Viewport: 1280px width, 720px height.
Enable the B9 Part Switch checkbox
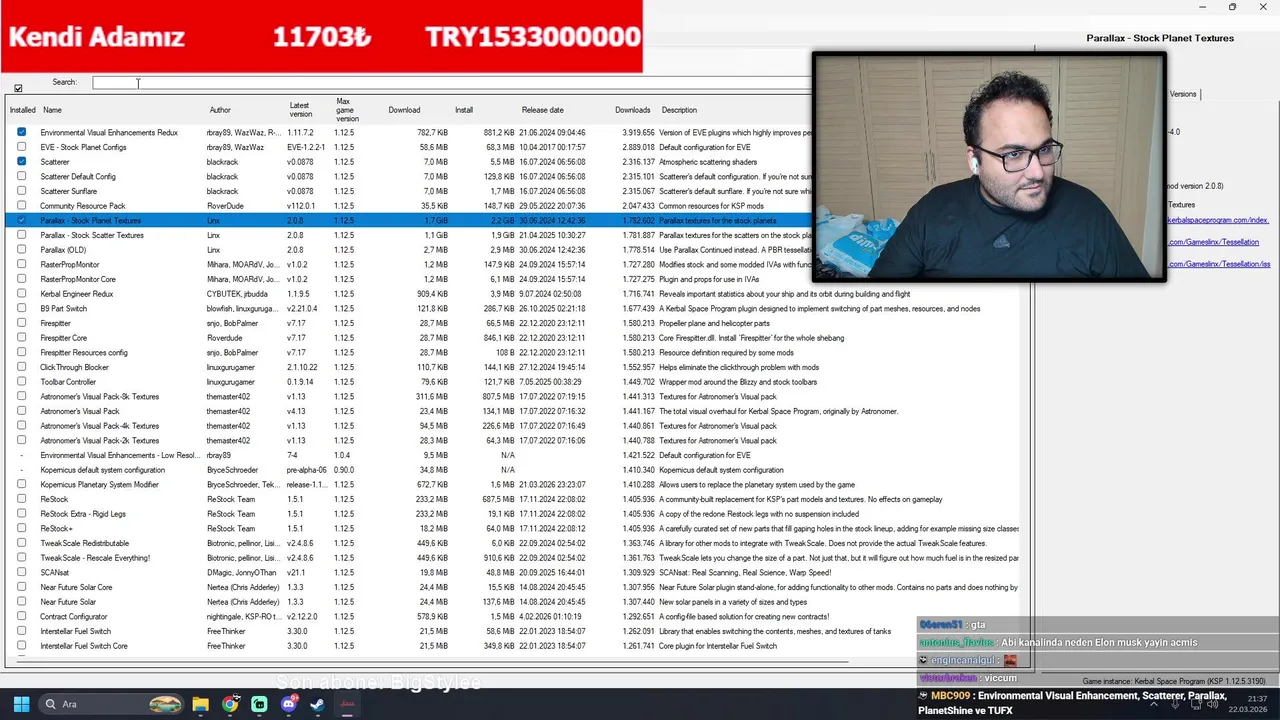22,308
